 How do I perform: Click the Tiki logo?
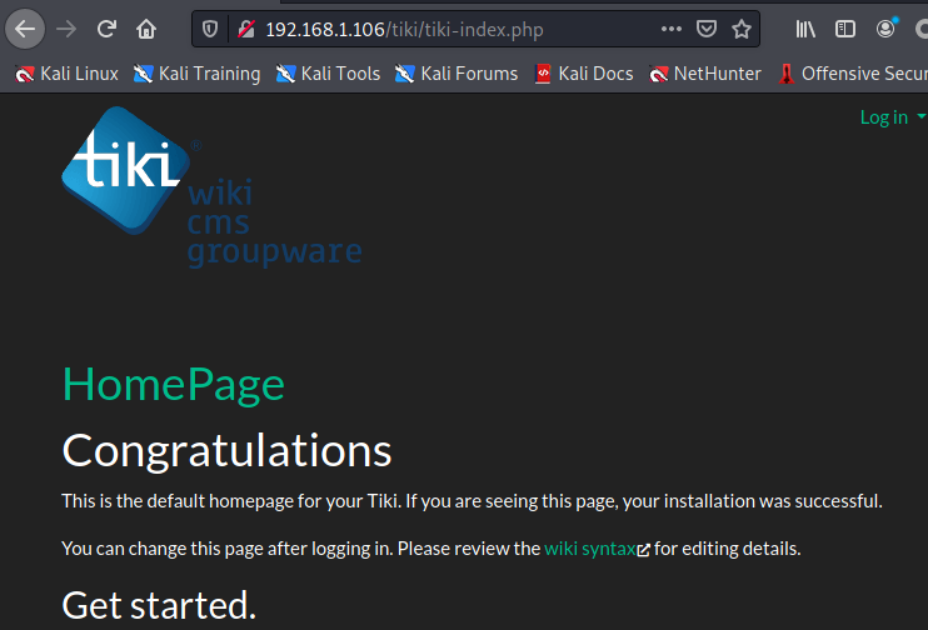click(125, 170)
